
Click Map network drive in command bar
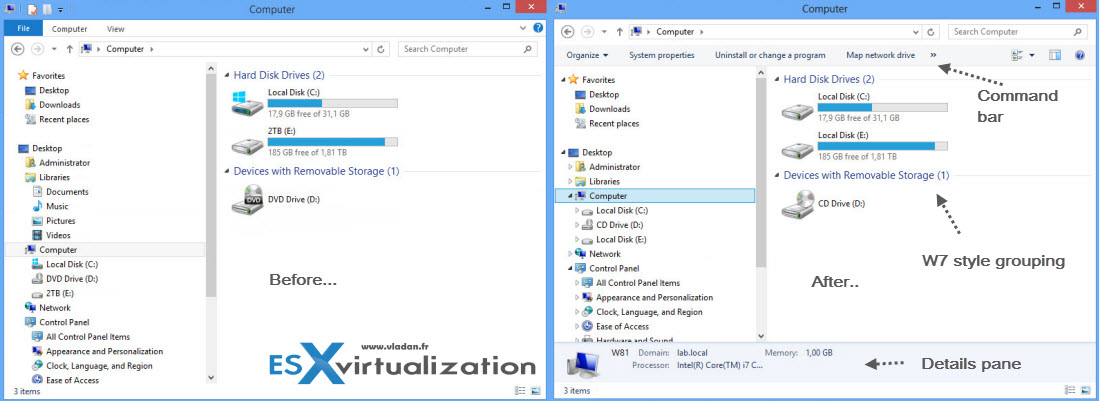880,55
